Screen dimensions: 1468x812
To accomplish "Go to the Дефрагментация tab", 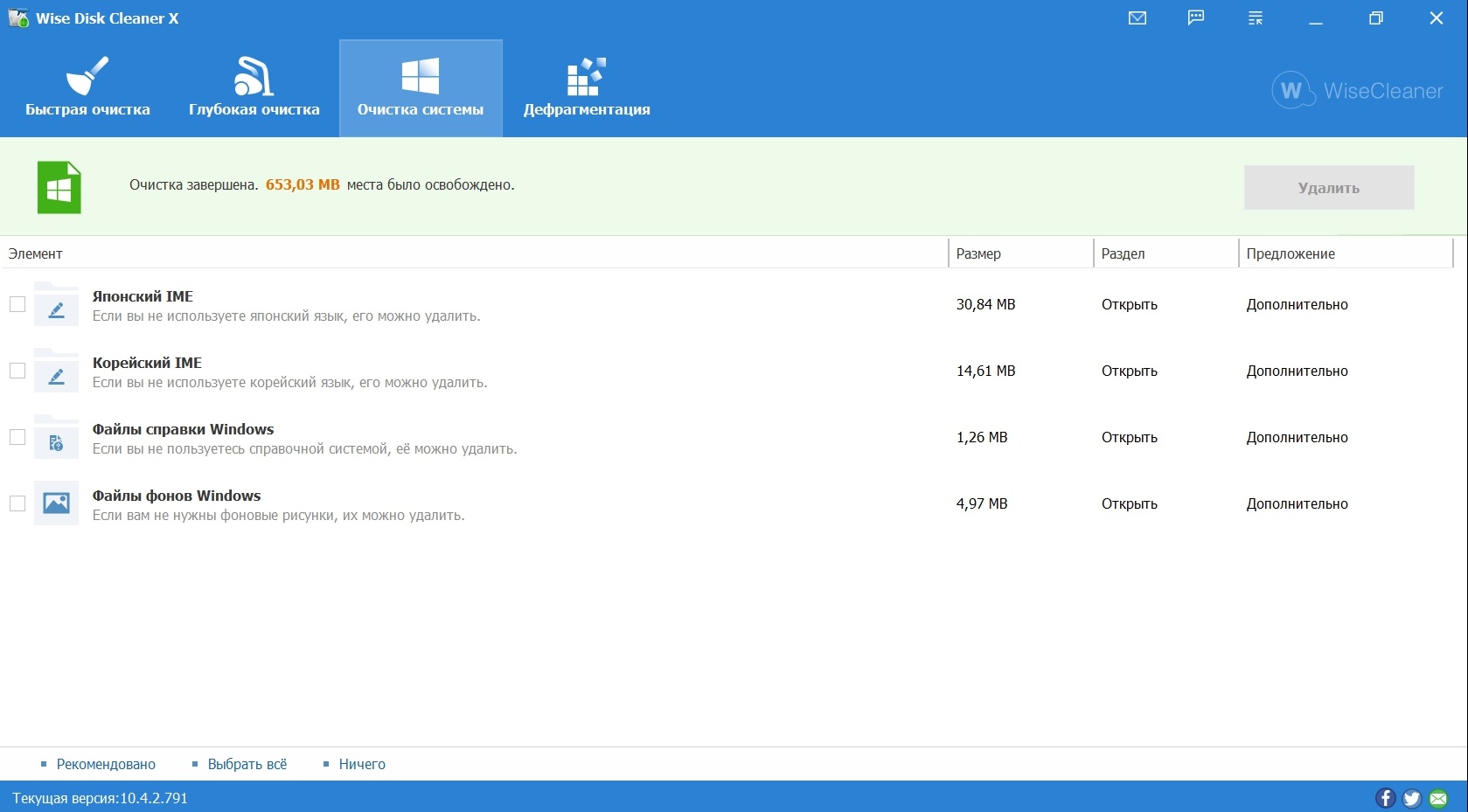I will coord(587,88).
